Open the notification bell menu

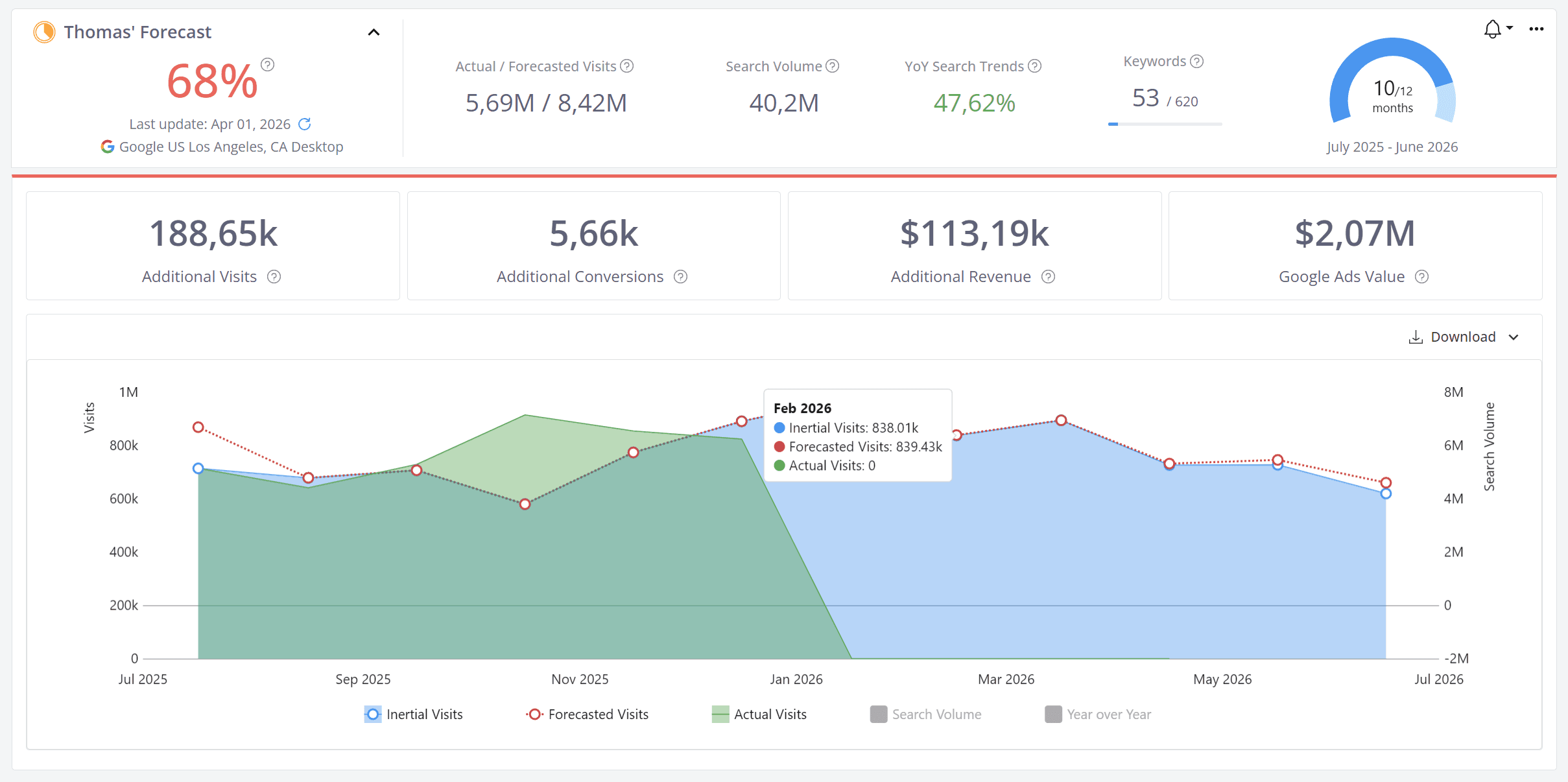coord(1493,29)
